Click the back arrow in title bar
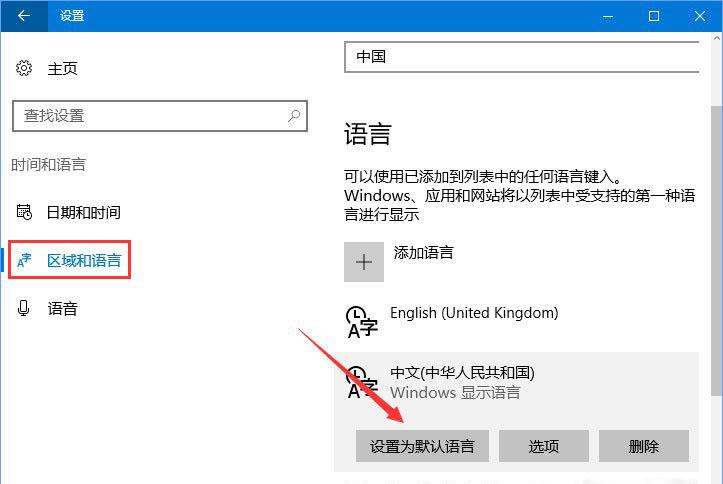The image size is (723, 484). [24, 16]
